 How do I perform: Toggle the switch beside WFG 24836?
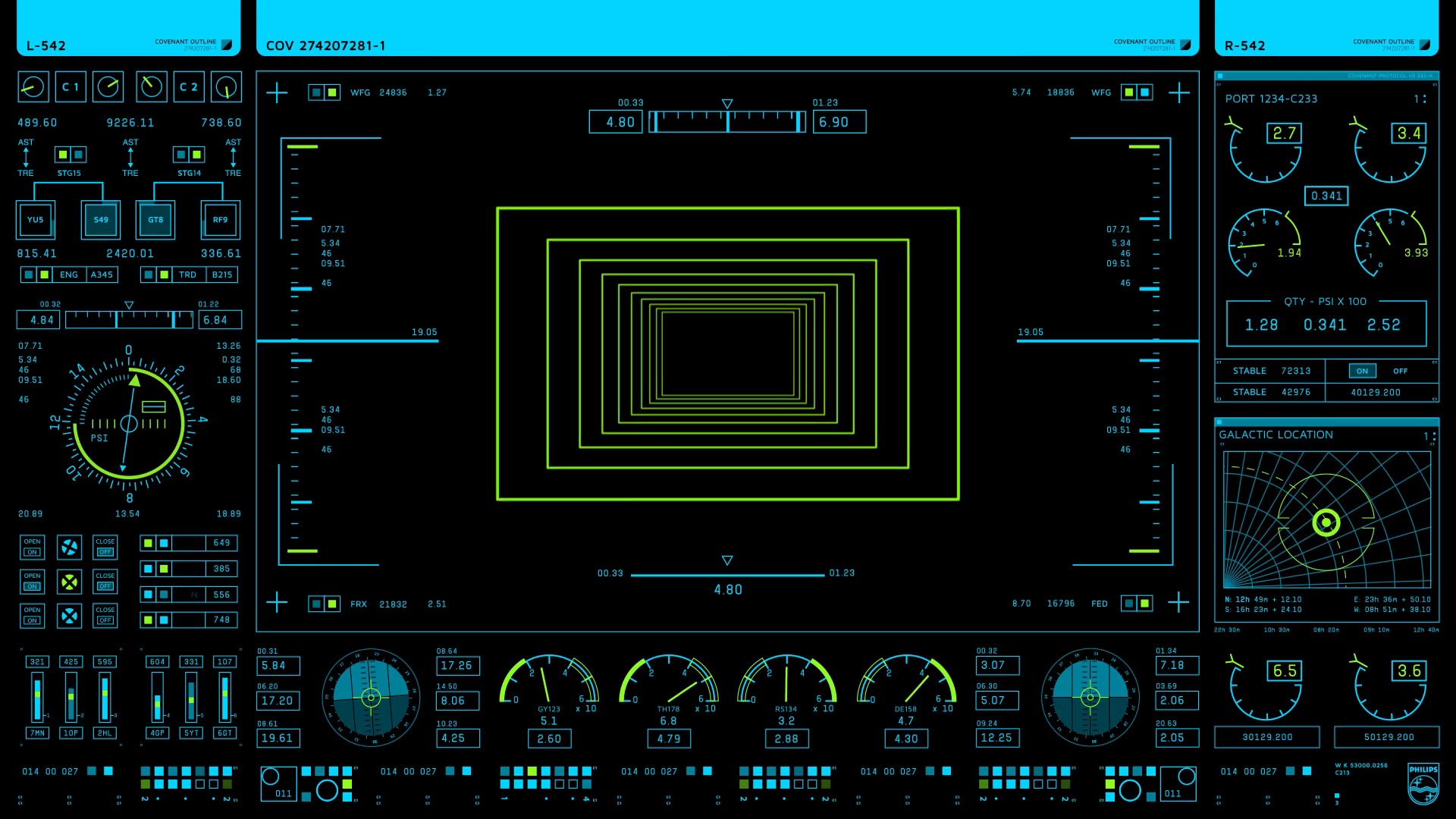click(x=324, y=93)
